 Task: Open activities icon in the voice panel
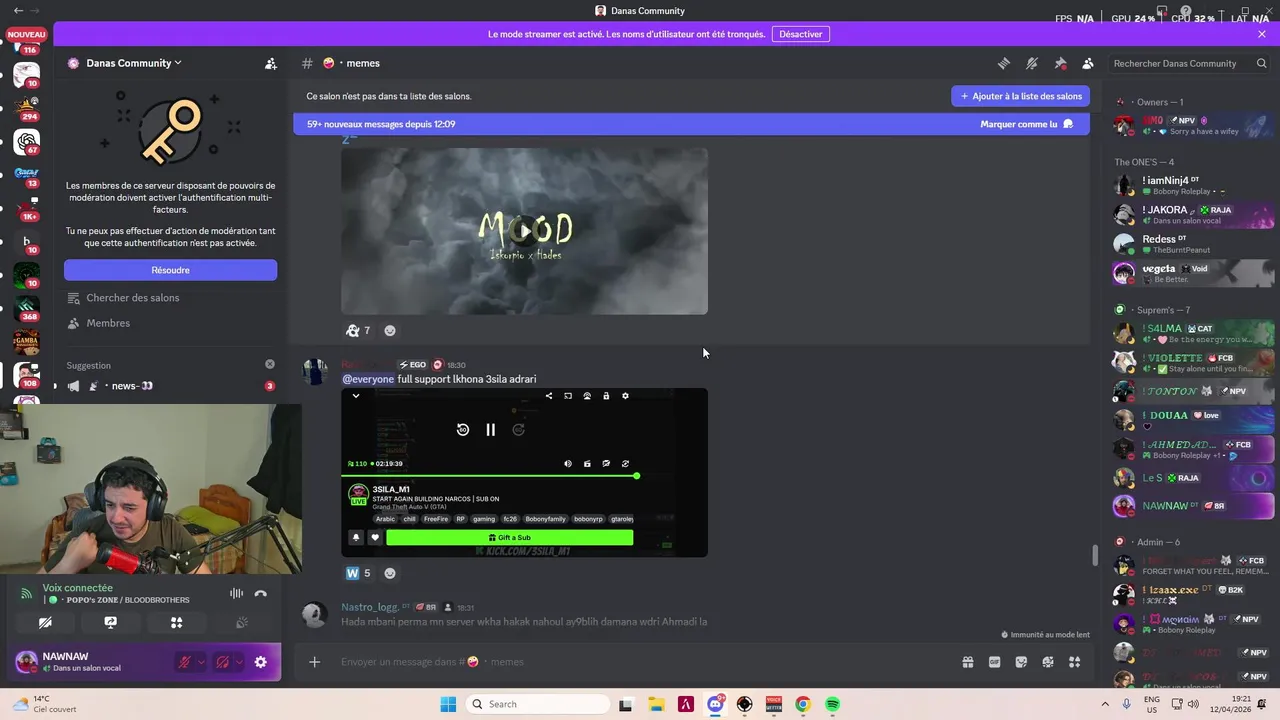pyautogui.click(x=176, y=622)
